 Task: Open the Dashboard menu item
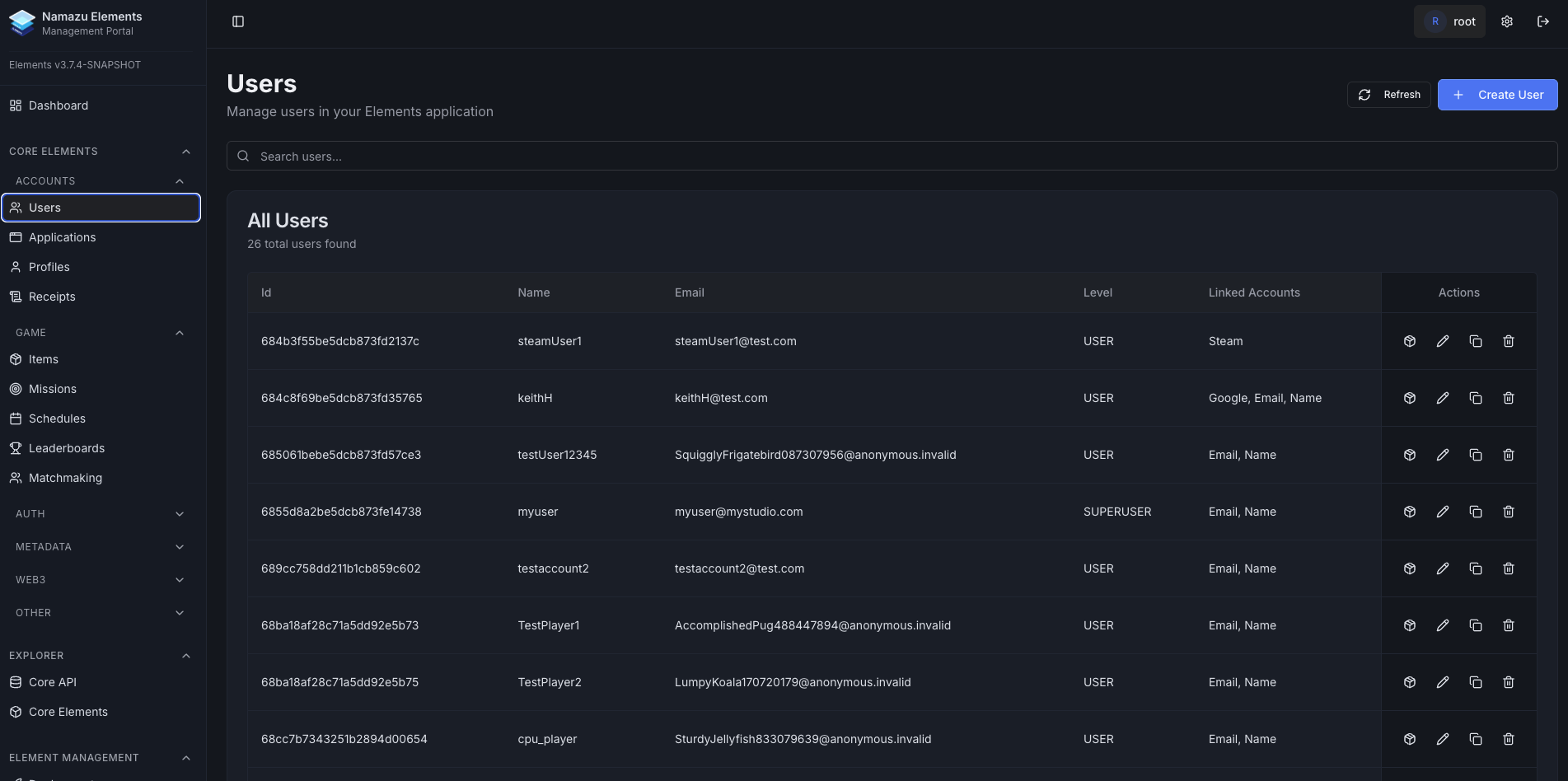58,105
